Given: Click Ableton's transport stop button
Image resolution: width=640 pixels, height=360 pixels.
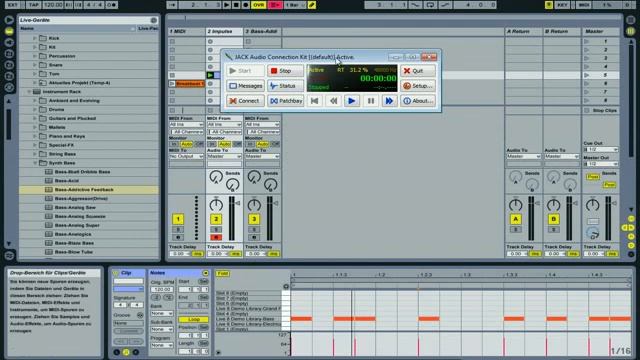Looking at the screenshot, I should coord(236,5).
